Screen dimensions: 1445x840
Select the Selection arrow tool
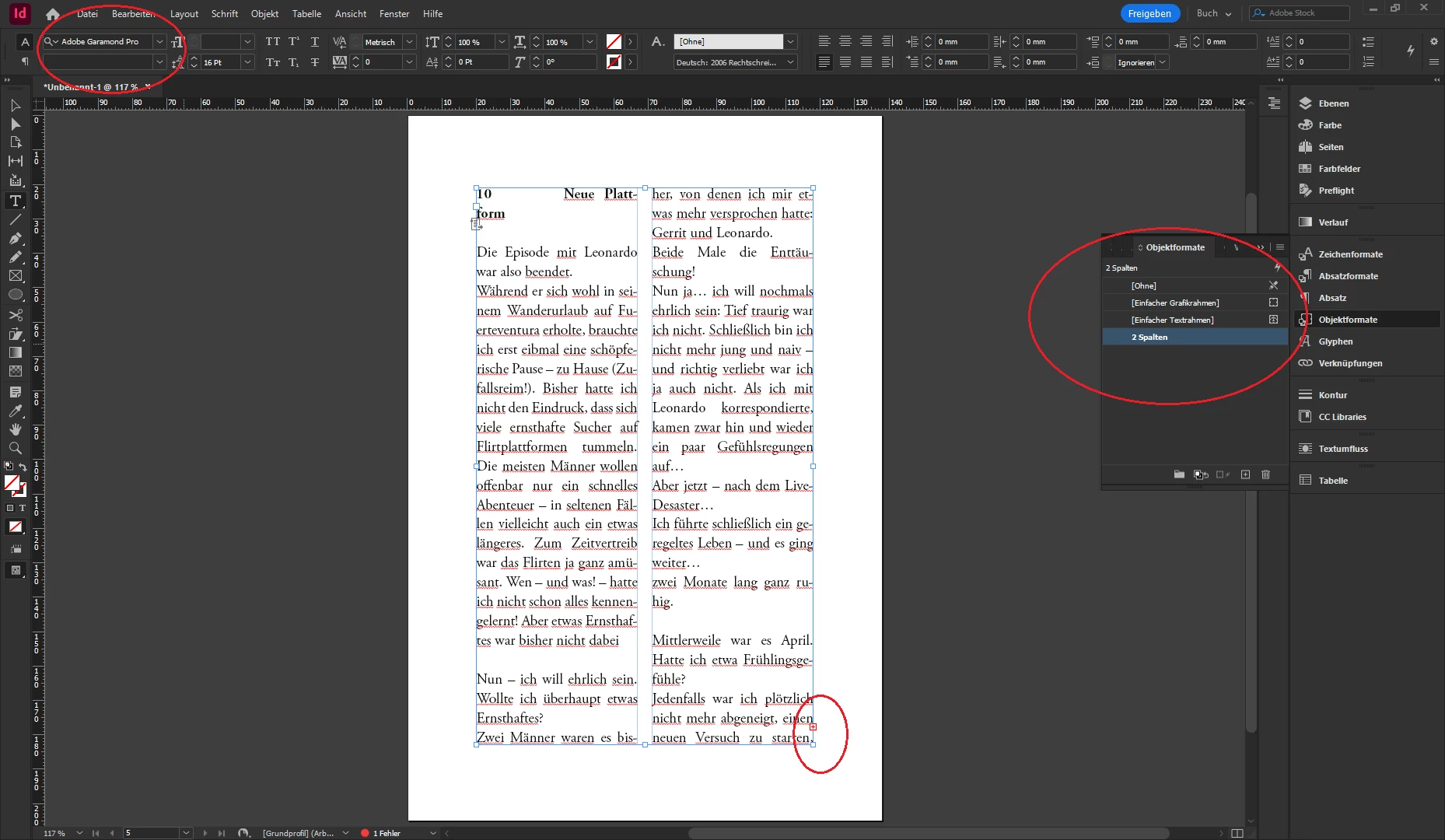pyautogui.click(x=15, y=105)
